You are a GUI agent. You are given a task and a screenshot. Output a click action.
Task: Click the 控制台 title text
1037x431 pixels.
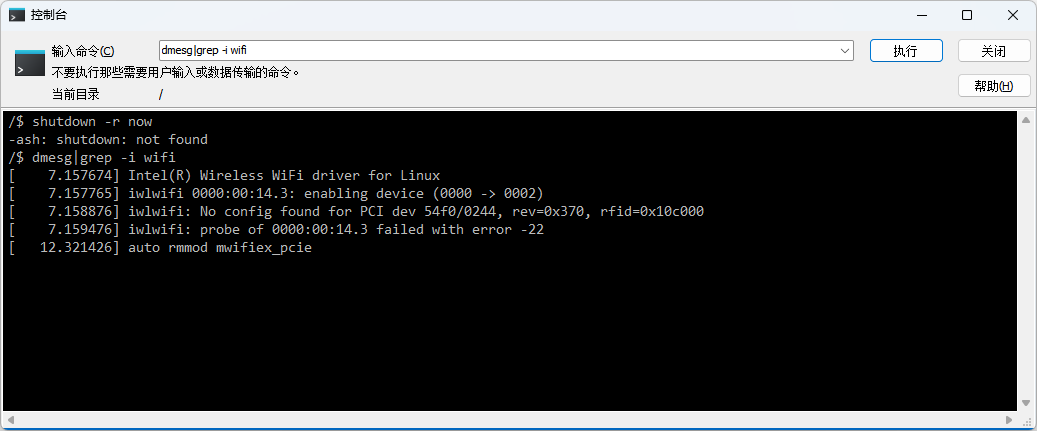50,15
